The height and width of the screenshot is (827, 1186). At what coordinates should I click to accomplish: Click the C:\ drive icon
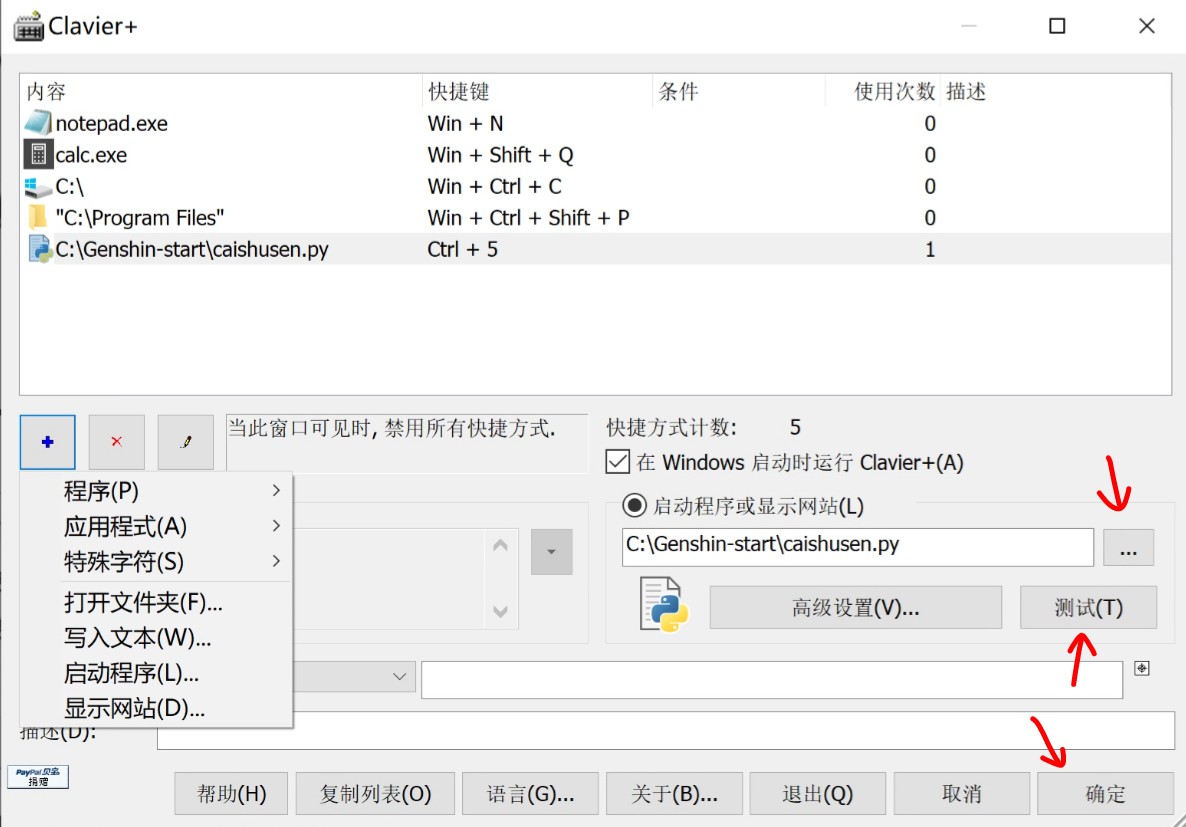tap(38, 186)
